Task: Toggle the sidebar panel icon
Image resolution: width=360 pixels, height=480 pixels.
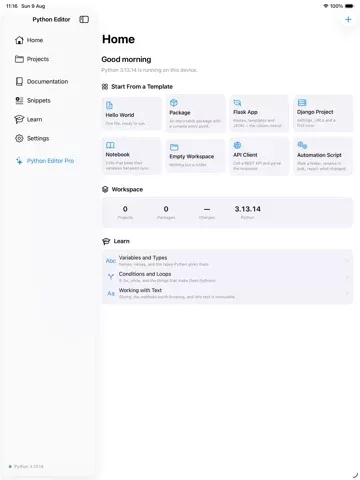Action: [84, 19]
